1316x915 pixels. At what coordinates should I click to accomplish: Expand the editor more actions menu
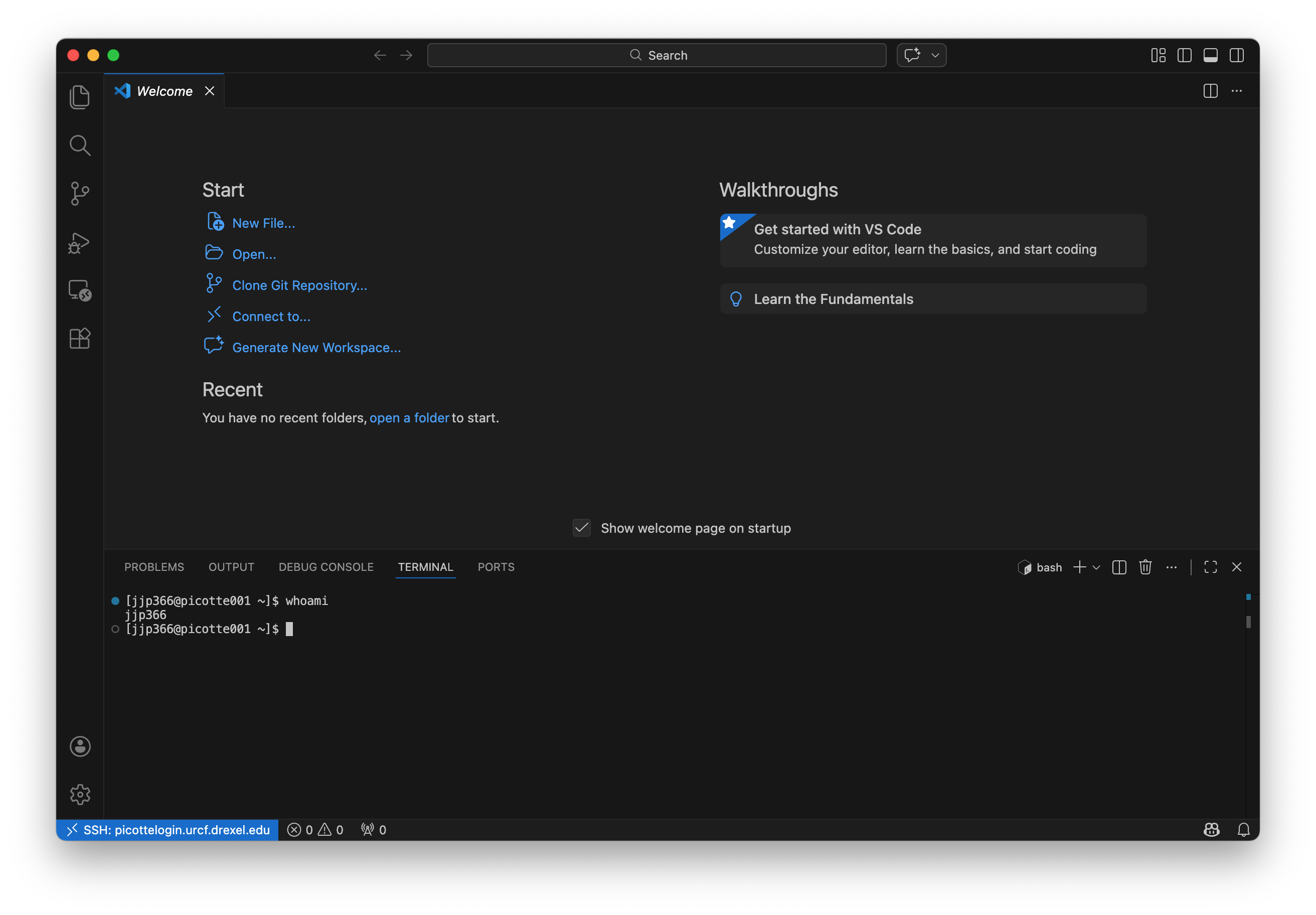(x=1236, y=91)
